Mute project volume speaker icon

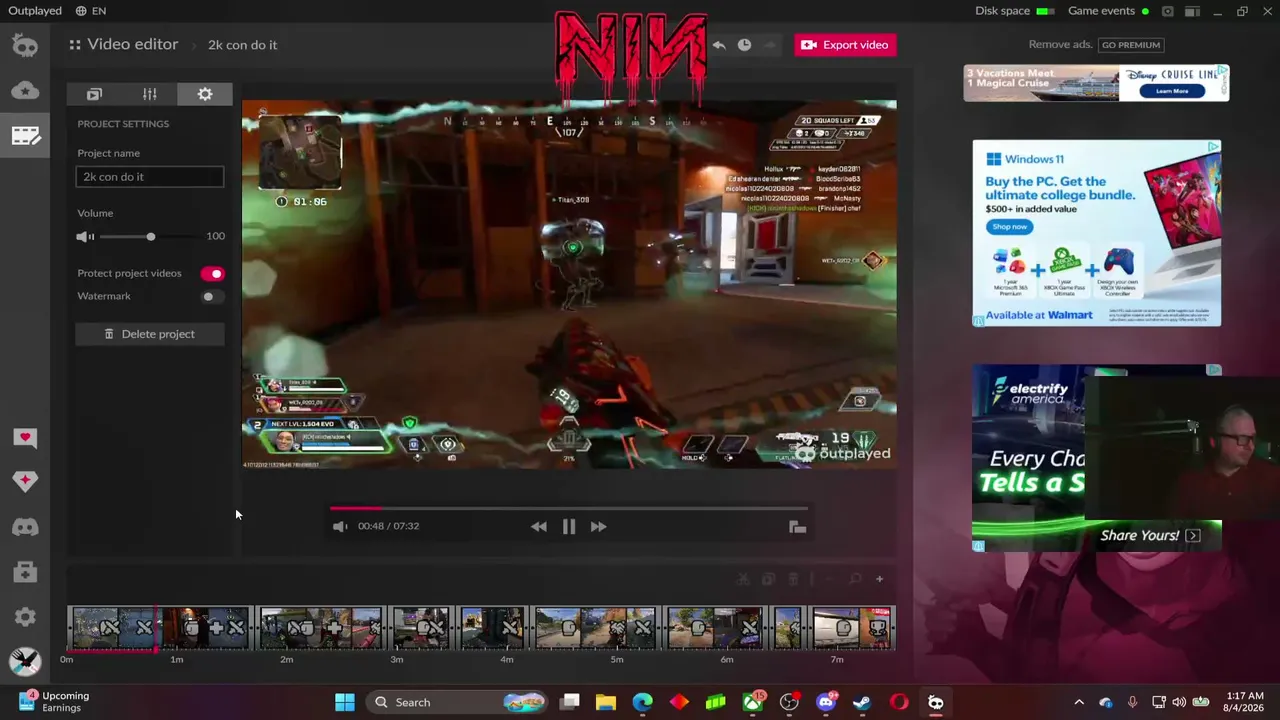[85, 237]
